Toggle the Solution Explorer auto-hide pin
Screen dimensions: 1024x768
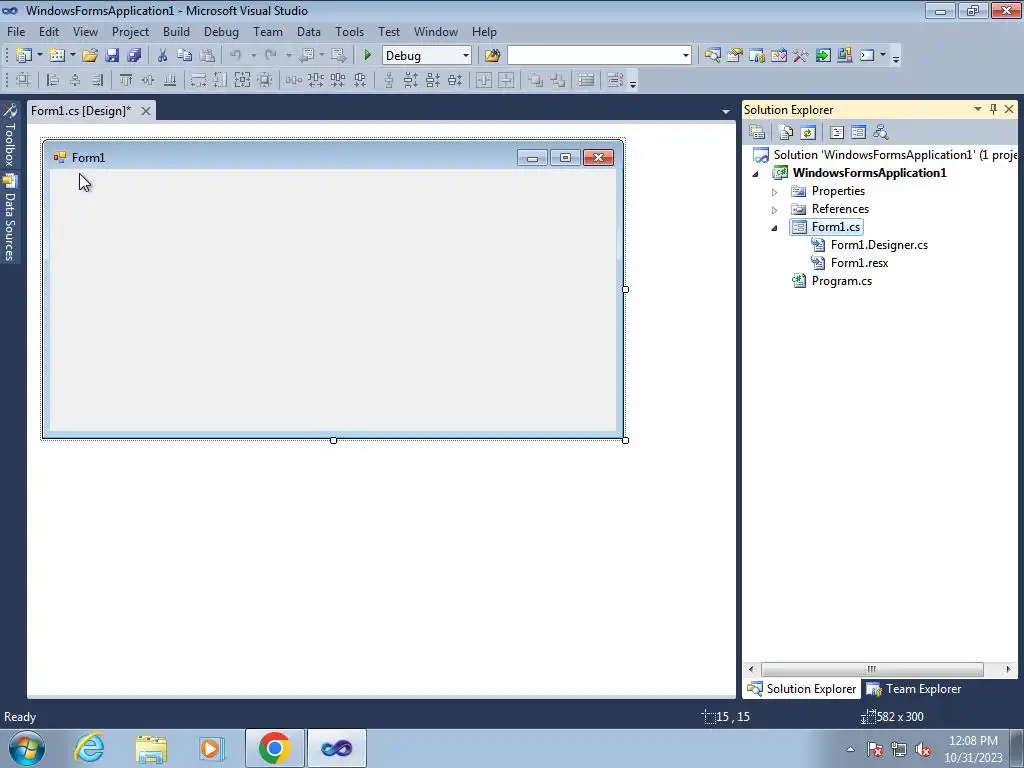(x=993, y=109)
